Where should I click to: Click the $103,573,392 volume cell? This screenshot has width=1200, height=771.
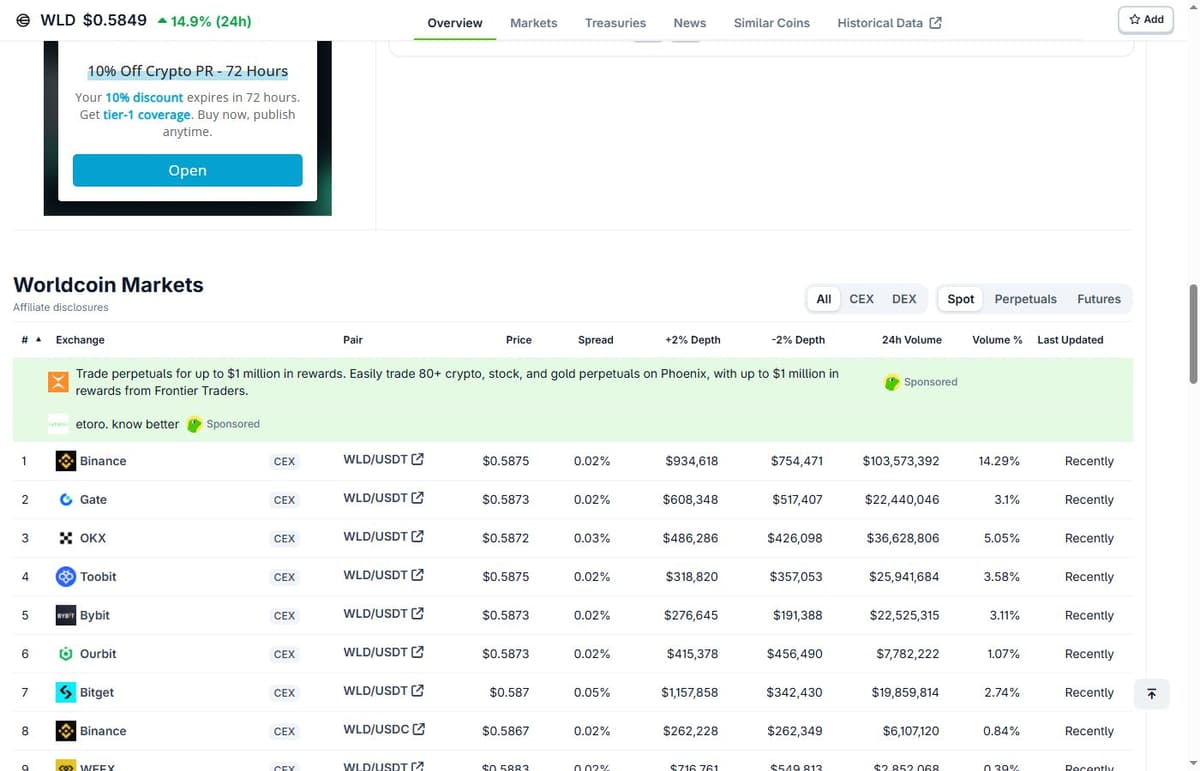click(901, 461)
